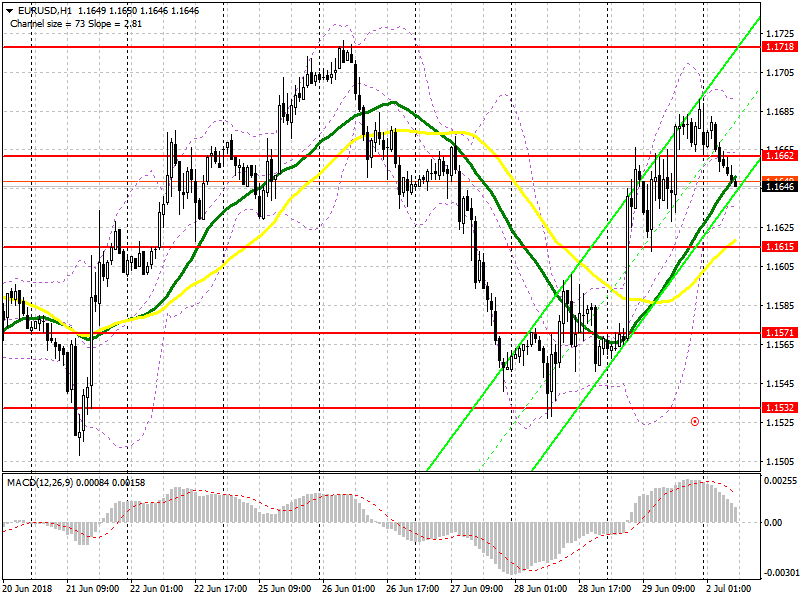
Task: Select the red 1.1532 price level tag
Action: [780, 408]
